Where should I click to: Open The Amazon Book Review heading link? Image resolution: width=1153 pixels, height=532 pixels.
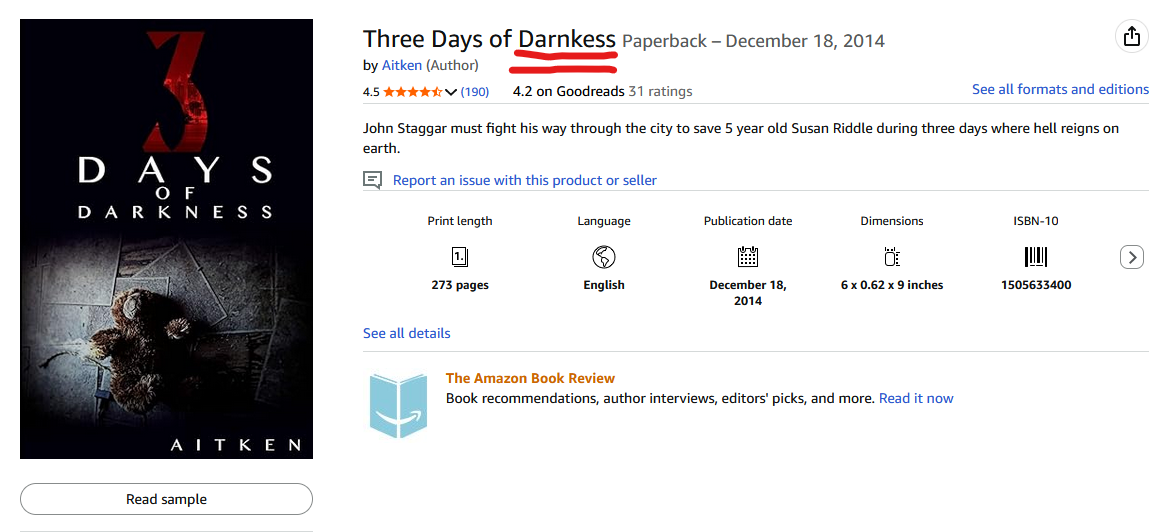click(x=530, y=378)
